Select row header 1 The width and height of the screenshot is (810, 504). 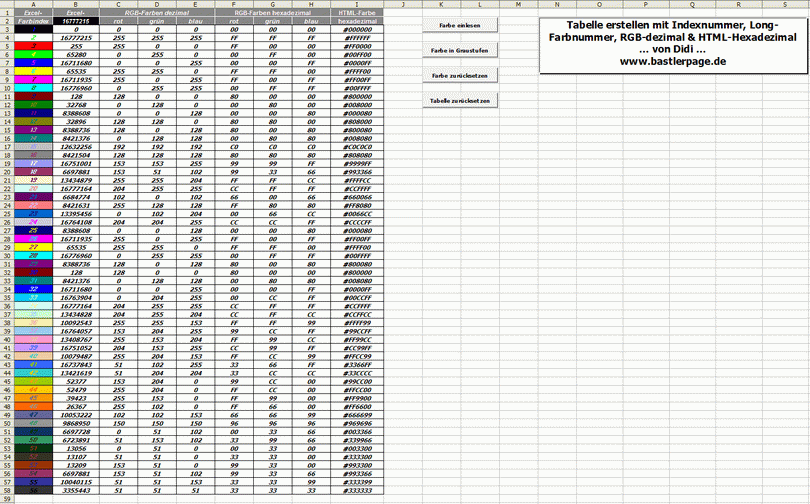pyautogui.click(x=7, y=13)
